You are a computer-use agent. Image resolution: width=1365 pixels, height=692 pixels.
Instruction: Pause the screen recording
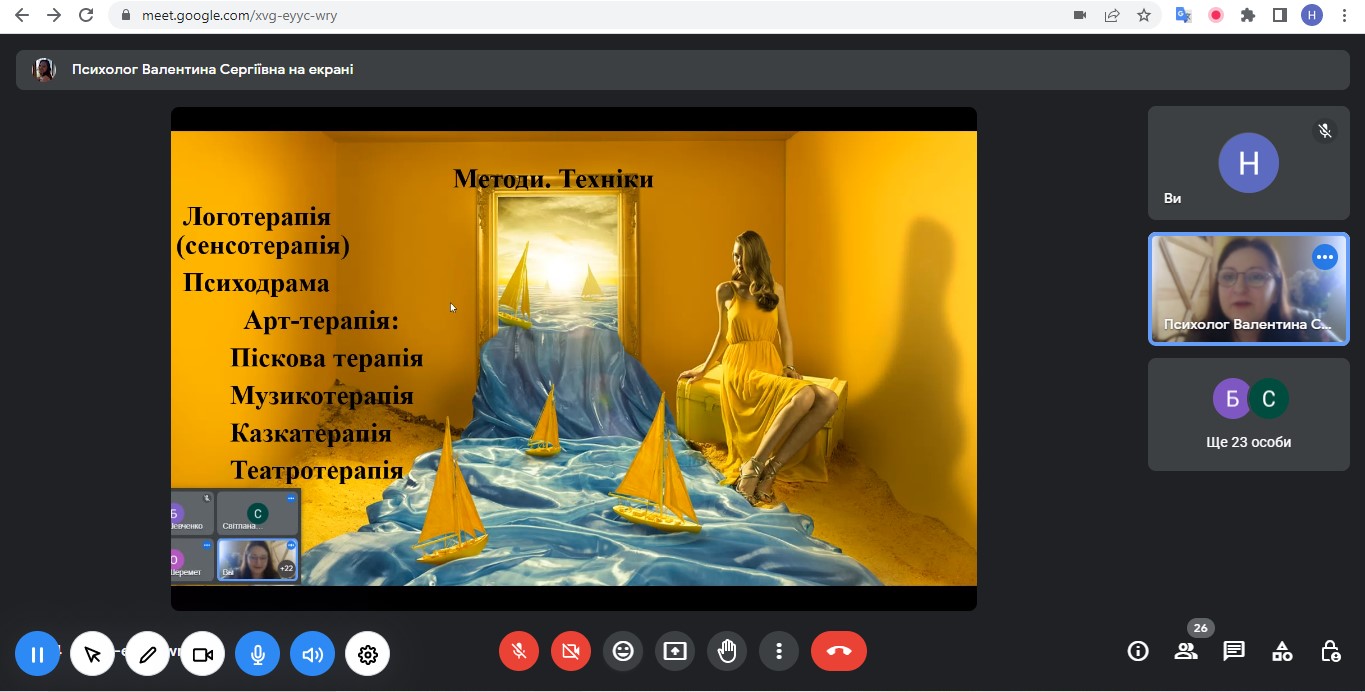(x=38, y=655)
